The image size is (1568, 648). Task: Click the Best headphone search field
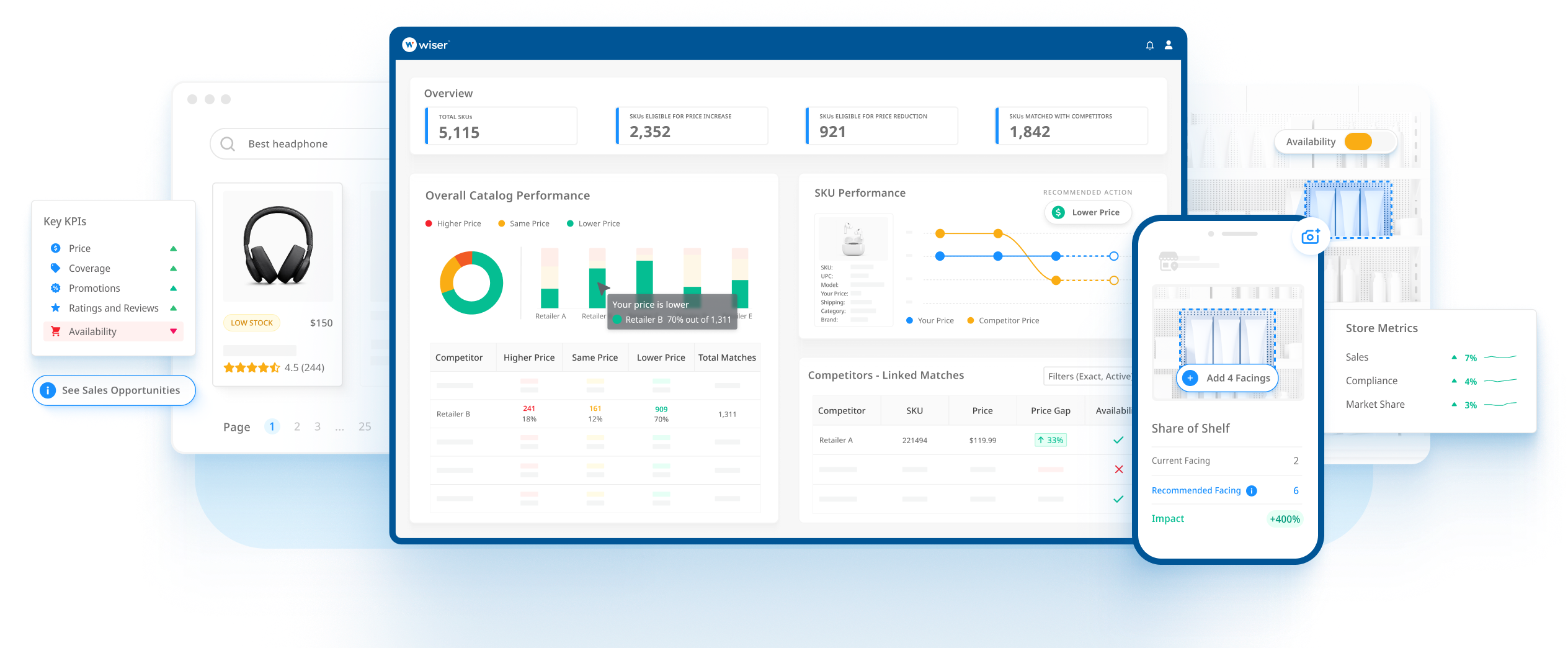300,144
